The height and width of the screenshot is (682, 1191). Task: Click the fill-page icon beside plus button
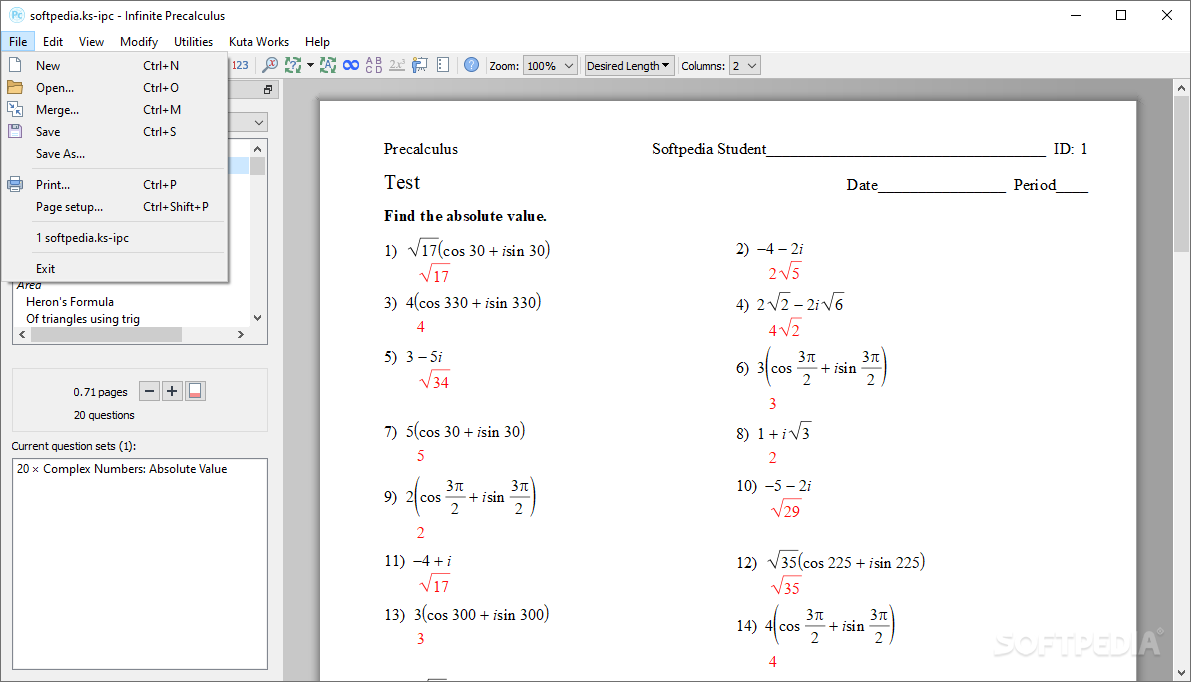click(195, 391)
